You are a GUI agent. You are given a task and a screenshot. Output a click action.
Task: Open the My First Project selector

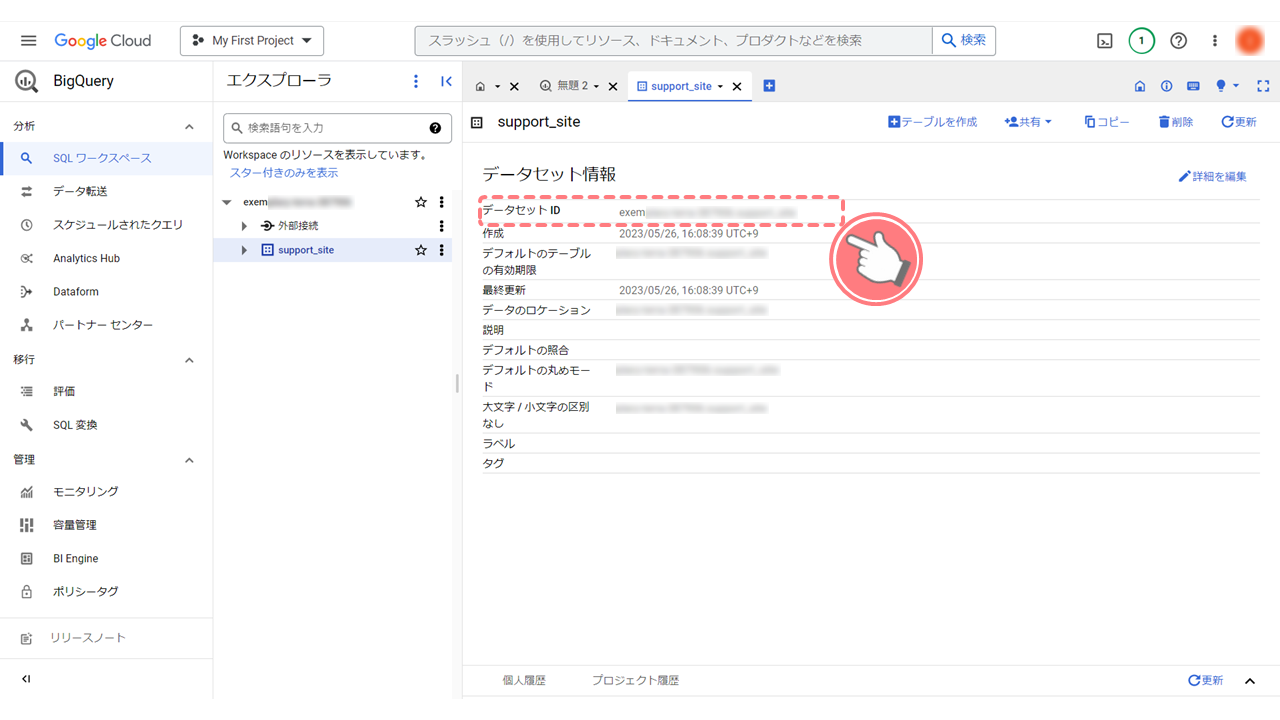[x=252, y=41]
